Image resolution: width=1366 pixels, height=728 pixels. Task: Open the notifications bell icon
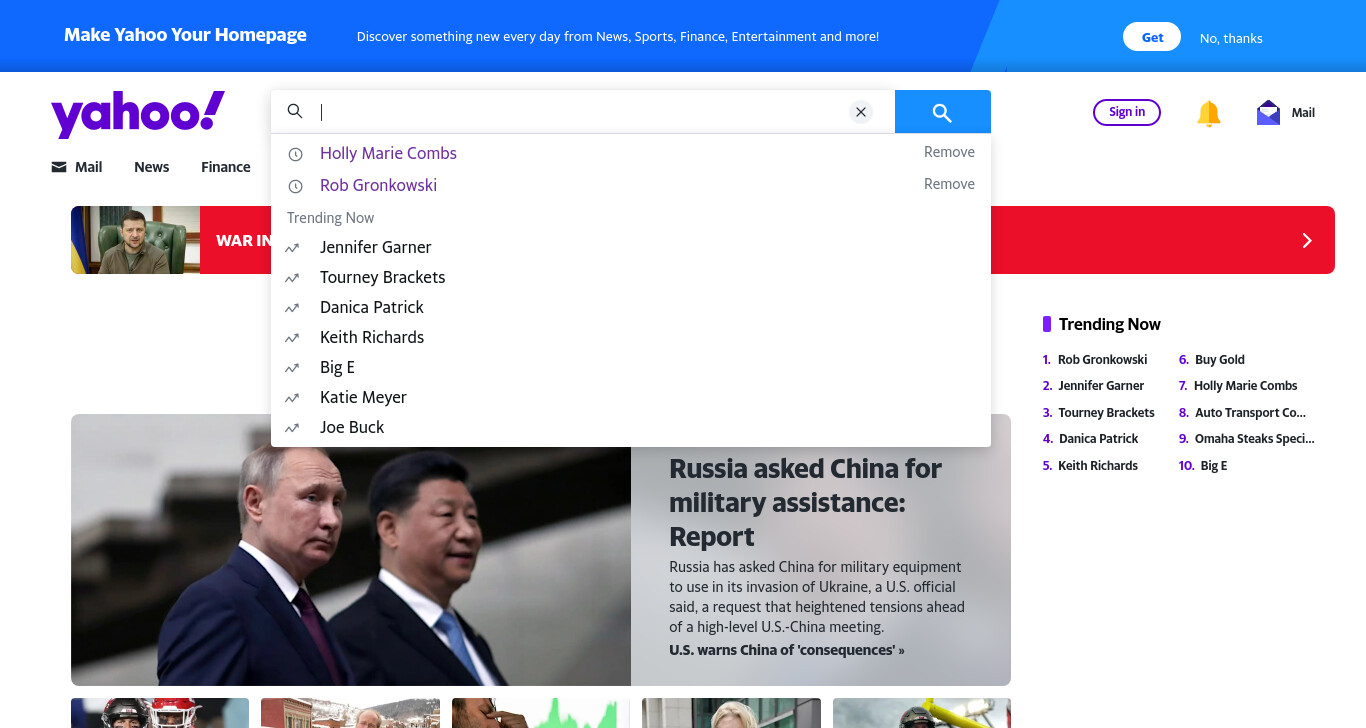(x=1209, y=113)
